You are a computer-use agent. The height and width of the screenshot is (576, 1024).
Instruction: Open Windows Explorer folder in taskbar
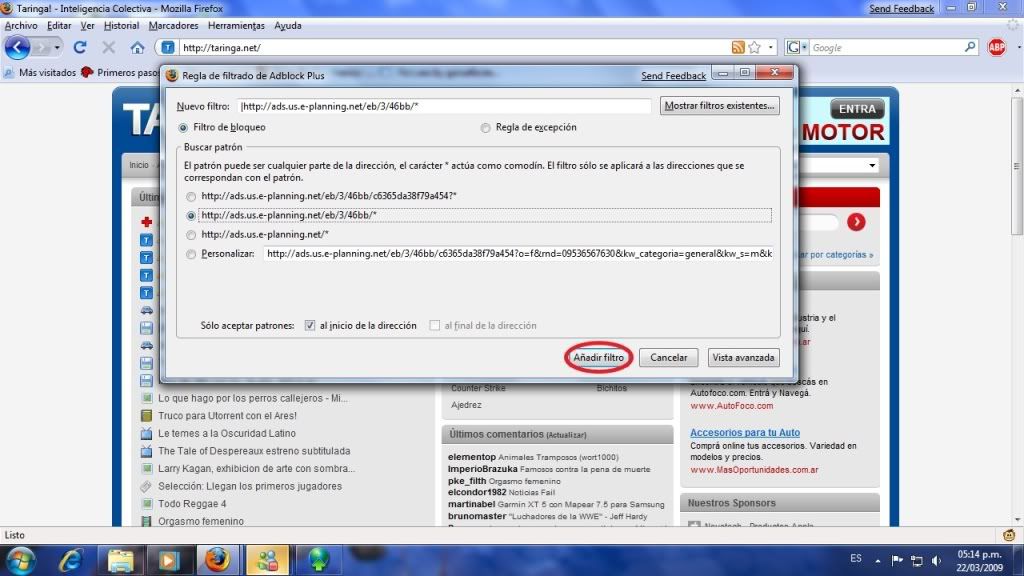pos(120,560)
